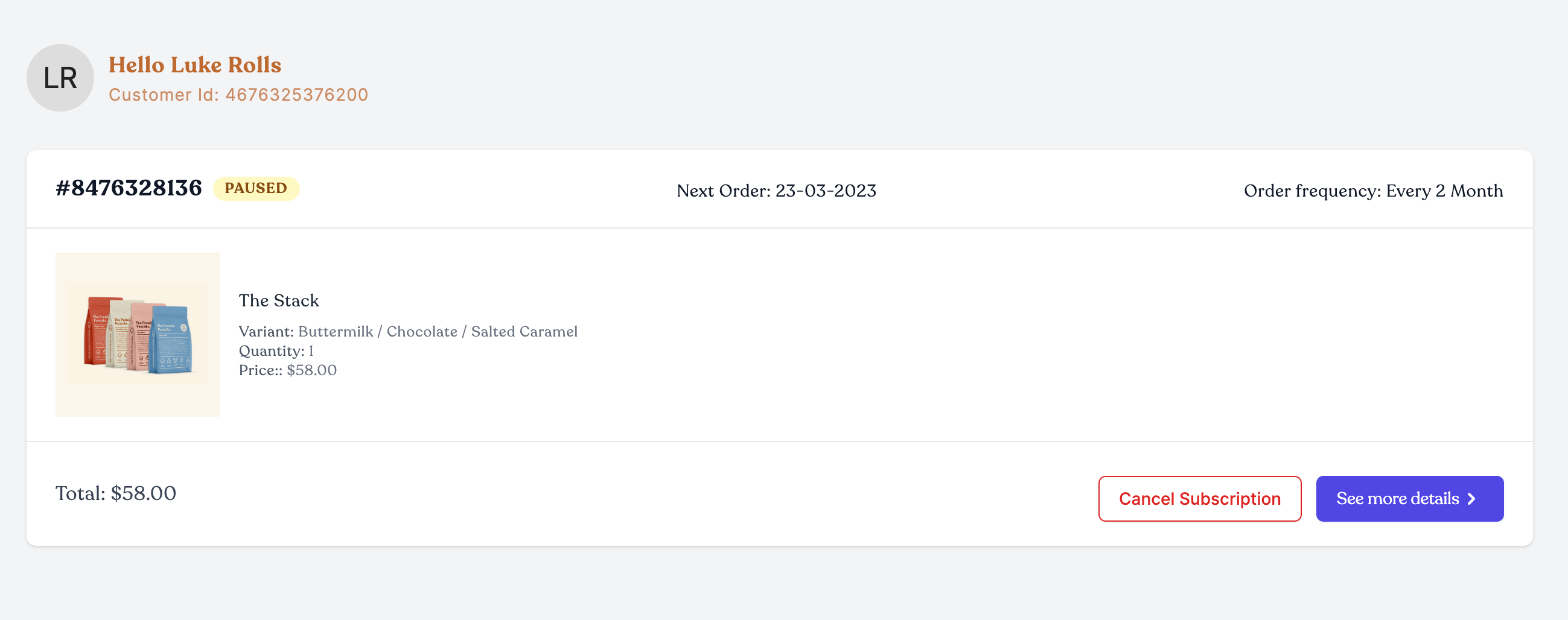Click the LR avatar circle

tap(60, 78)
